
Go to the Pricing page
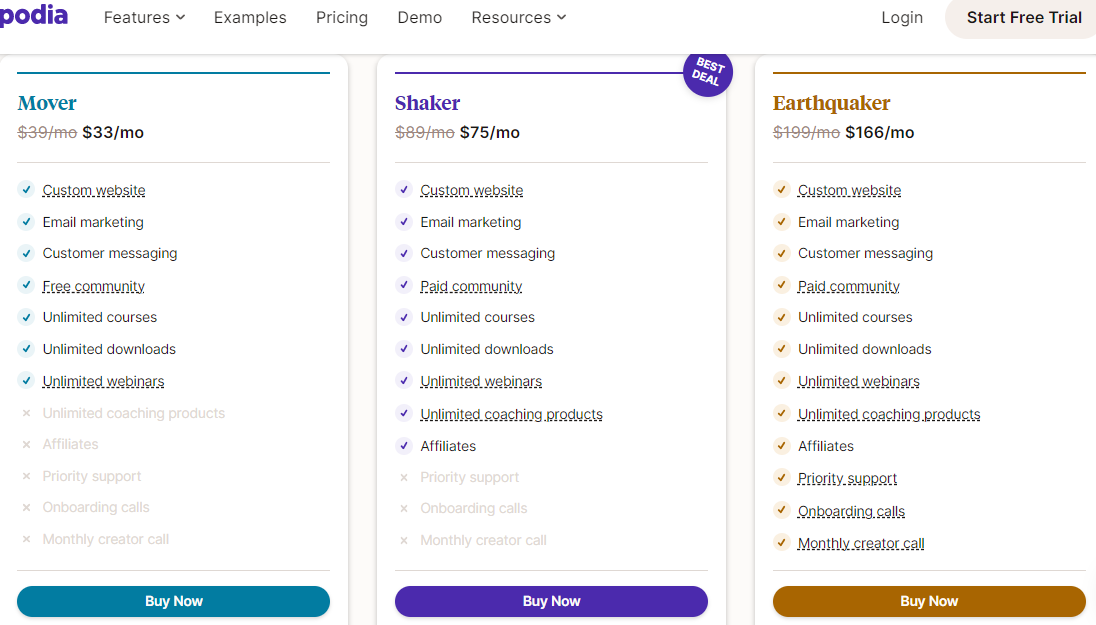[x=342, y=17]
